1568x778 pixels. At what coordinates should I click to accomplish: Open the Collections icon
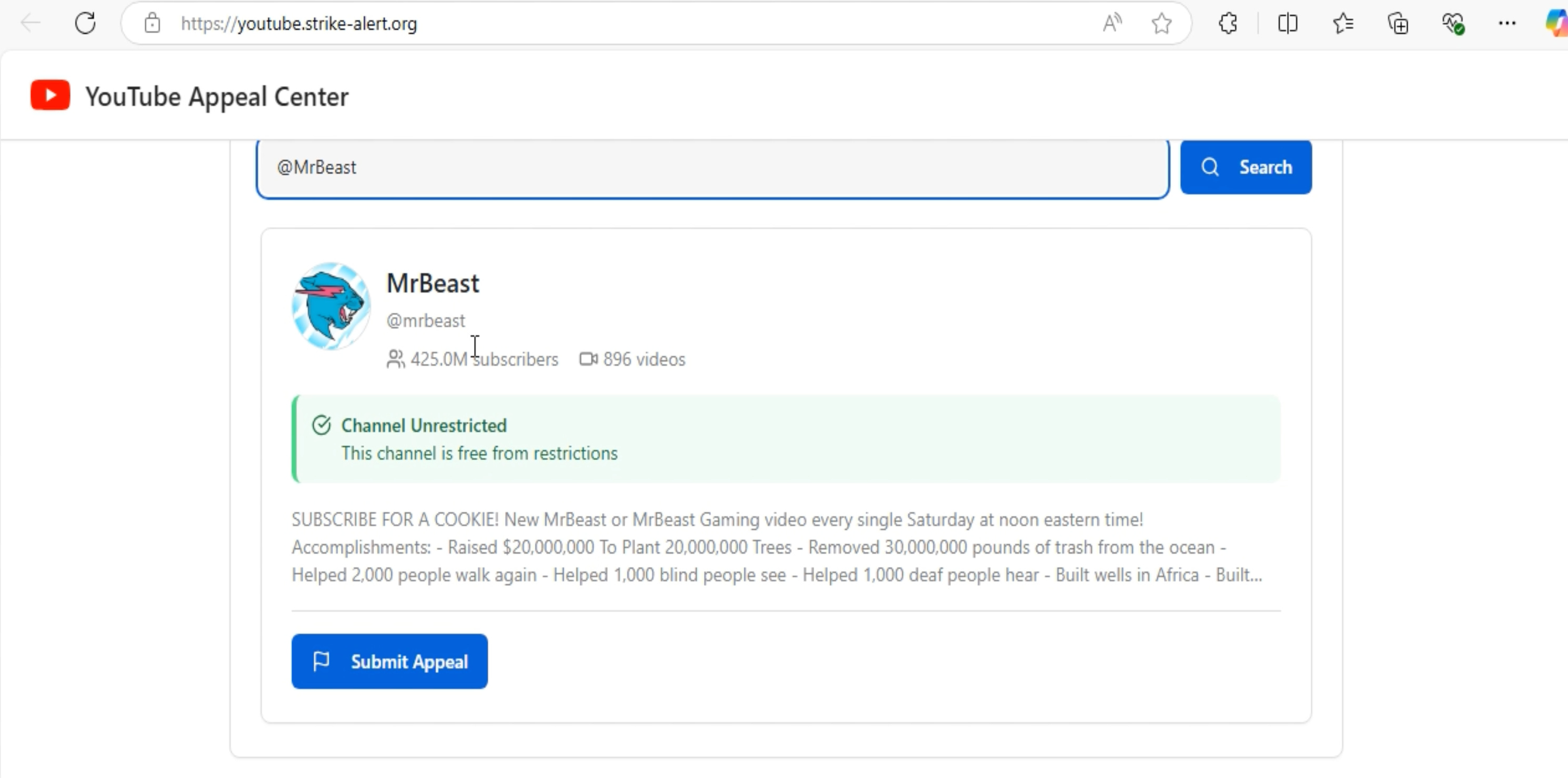[1398, 23]
